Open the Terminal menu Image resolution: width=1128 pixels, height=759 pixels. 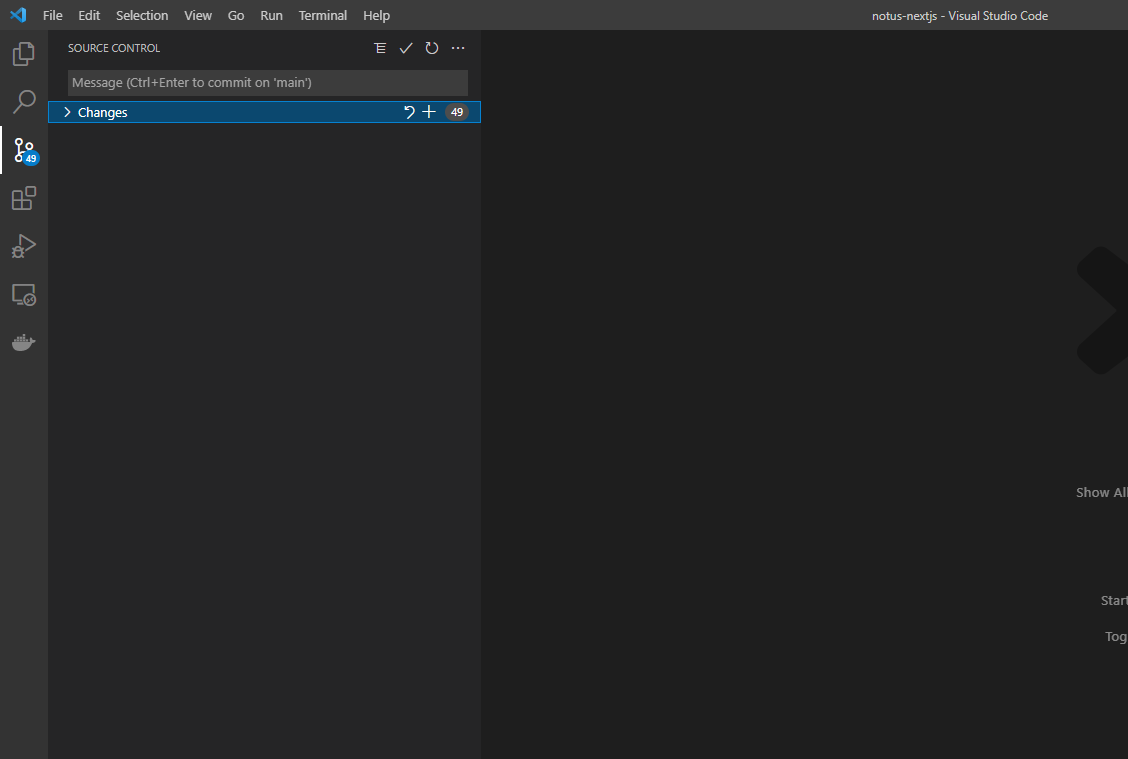coord(323,15)
